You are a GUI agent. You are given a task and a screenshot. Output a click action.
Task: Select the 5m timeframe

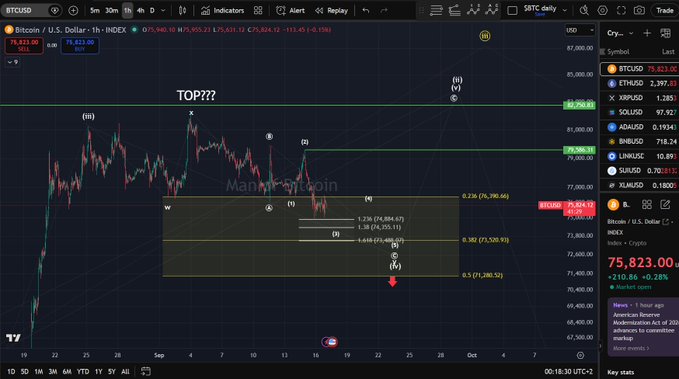[x=95, y=10]
